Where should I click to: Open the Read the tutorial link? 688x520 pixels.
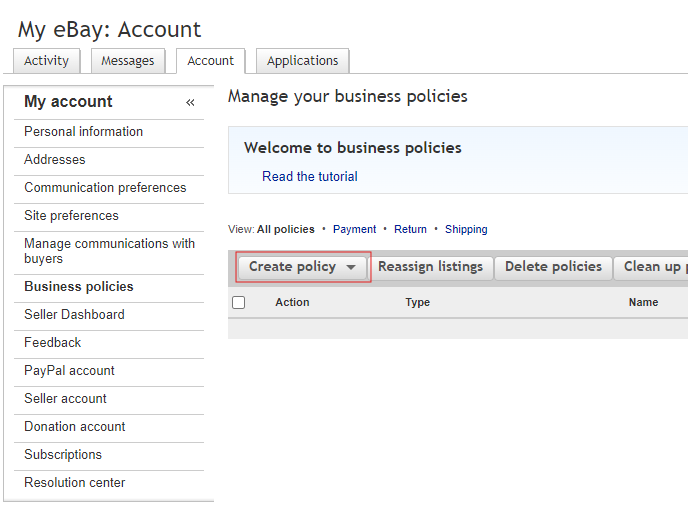tap(310, 176)
